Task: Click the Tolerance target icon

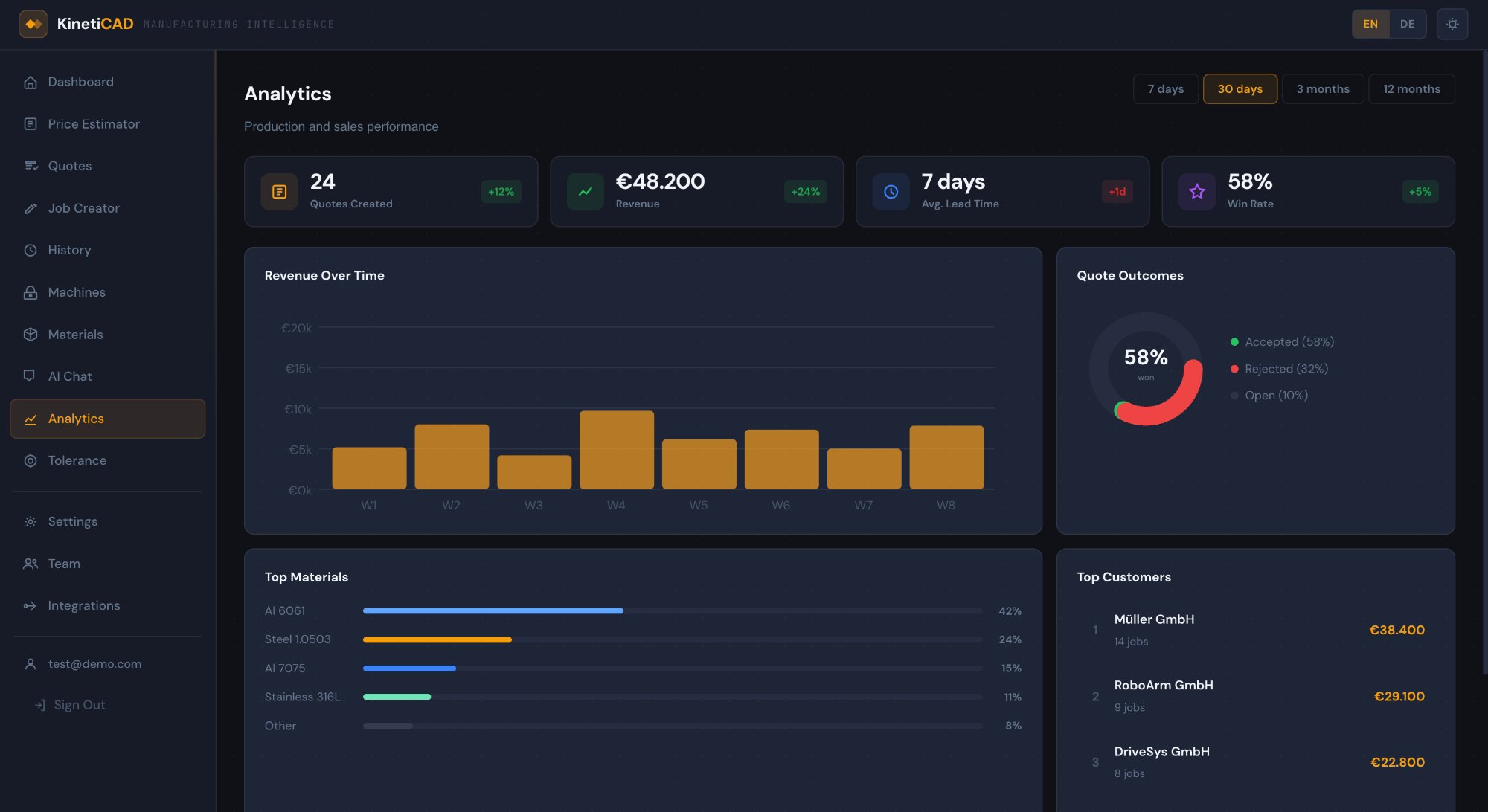Action: 31,460
